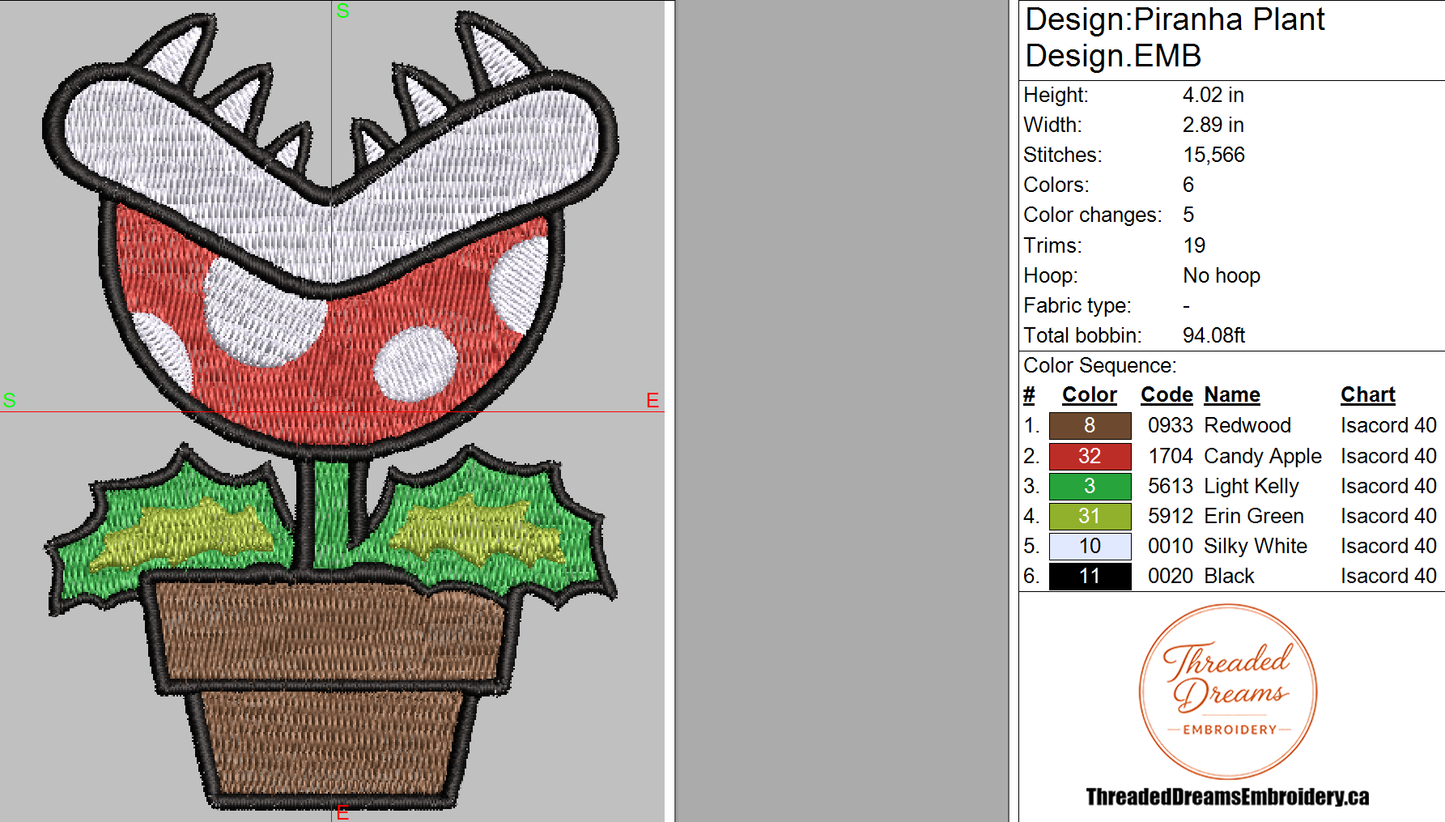The image size is (1445, 822).
Task: Click the Redwood color swatch numbered 8
Action: pyautogui.click(x=1090, y=426)
